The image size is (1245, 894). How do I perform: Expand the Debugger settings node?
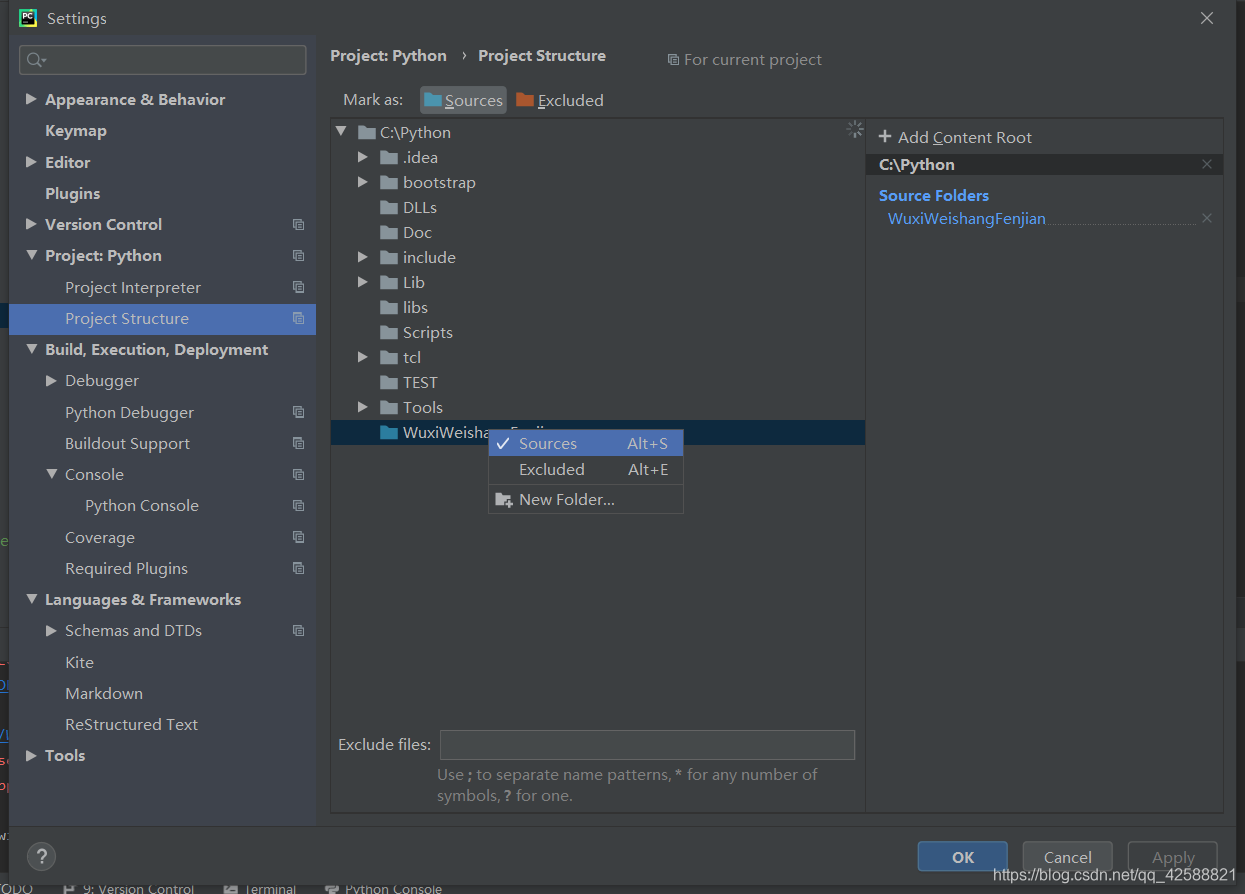[51, 380]
